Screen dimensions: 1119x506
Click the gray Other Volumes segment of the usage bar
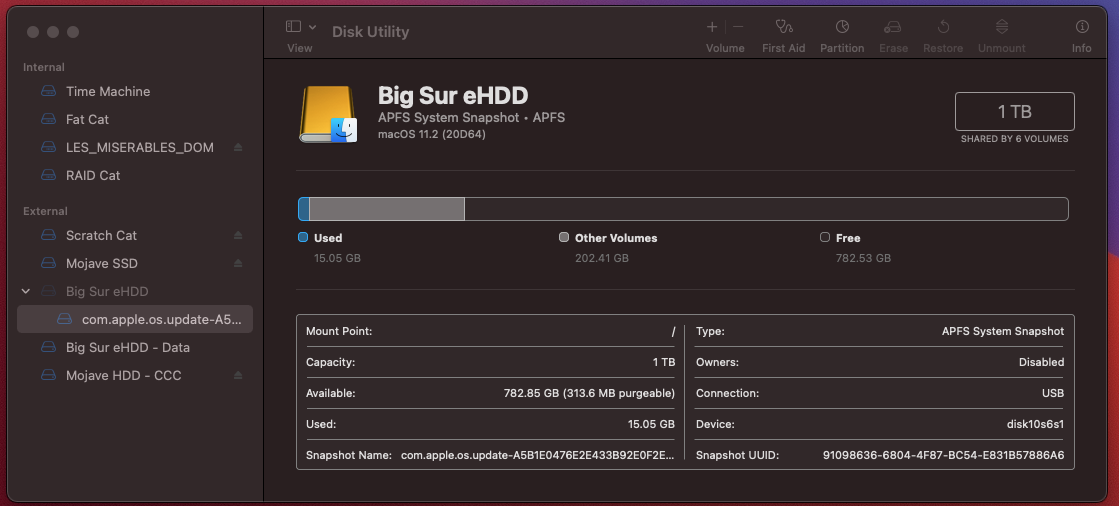387,209
